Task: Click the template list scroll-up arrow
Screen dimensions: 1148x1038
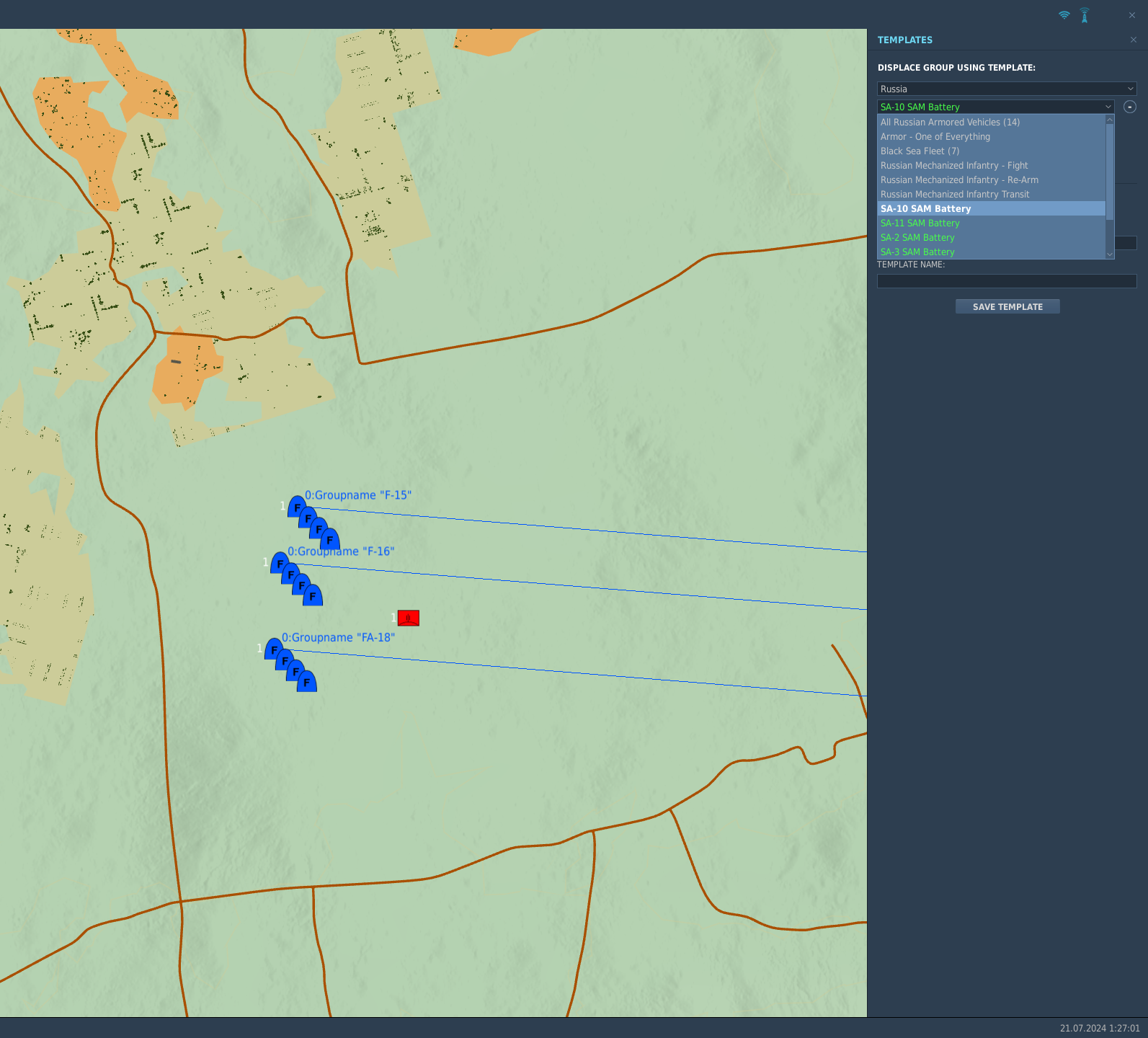Action: (x=1110, y=119)
